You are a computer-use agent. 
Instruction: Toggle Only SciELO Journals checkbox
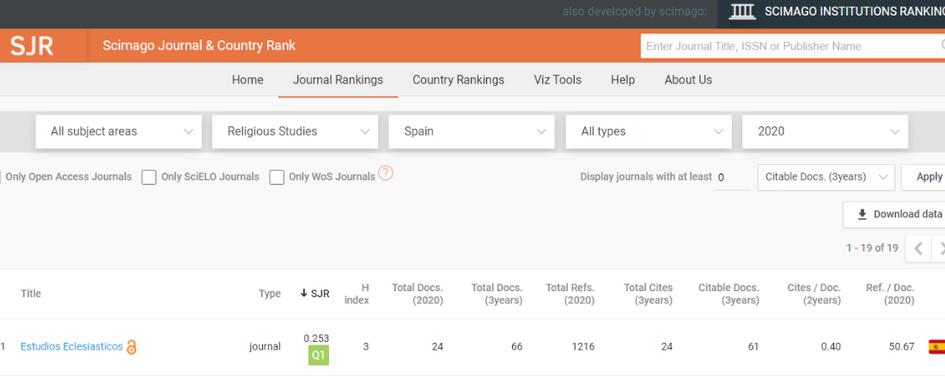click(x=149, y=177)
